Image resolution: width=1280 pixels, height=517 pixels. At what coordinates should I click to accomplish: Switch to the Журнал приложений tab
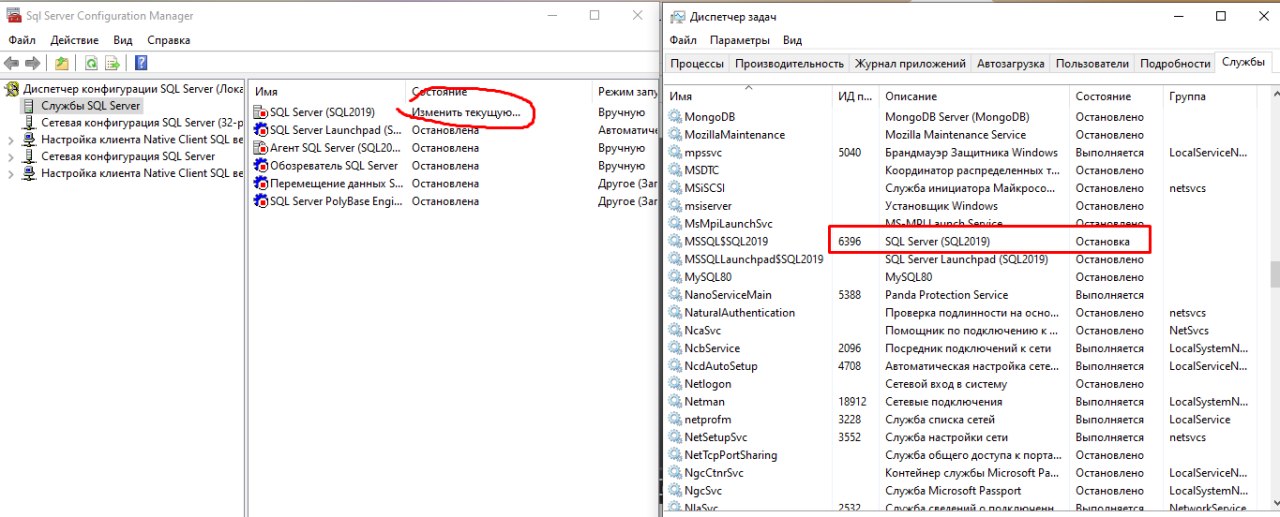tap(910, 63)
